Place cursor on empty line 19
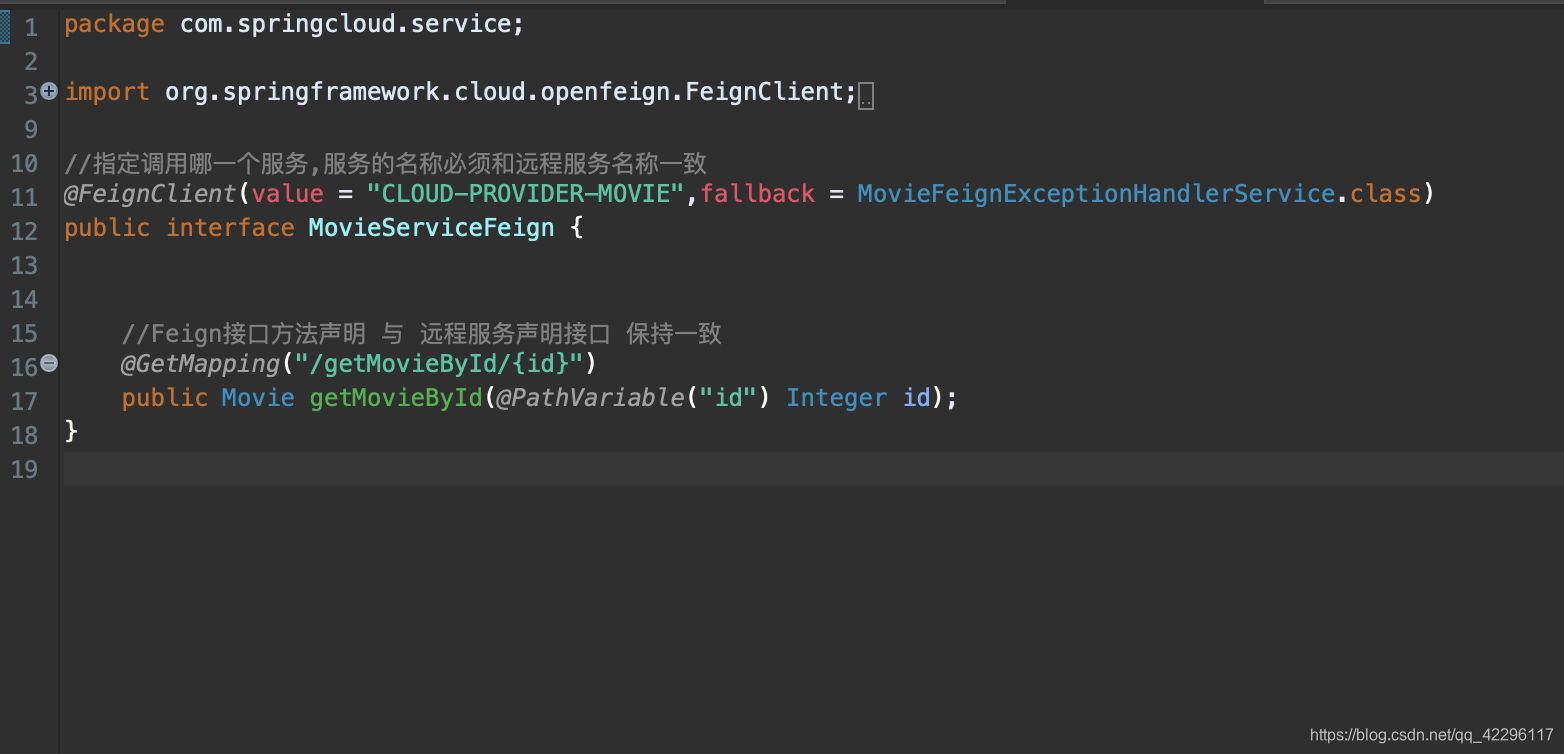The width and height of the screenshot is (1564, 754). pos(813,469)
